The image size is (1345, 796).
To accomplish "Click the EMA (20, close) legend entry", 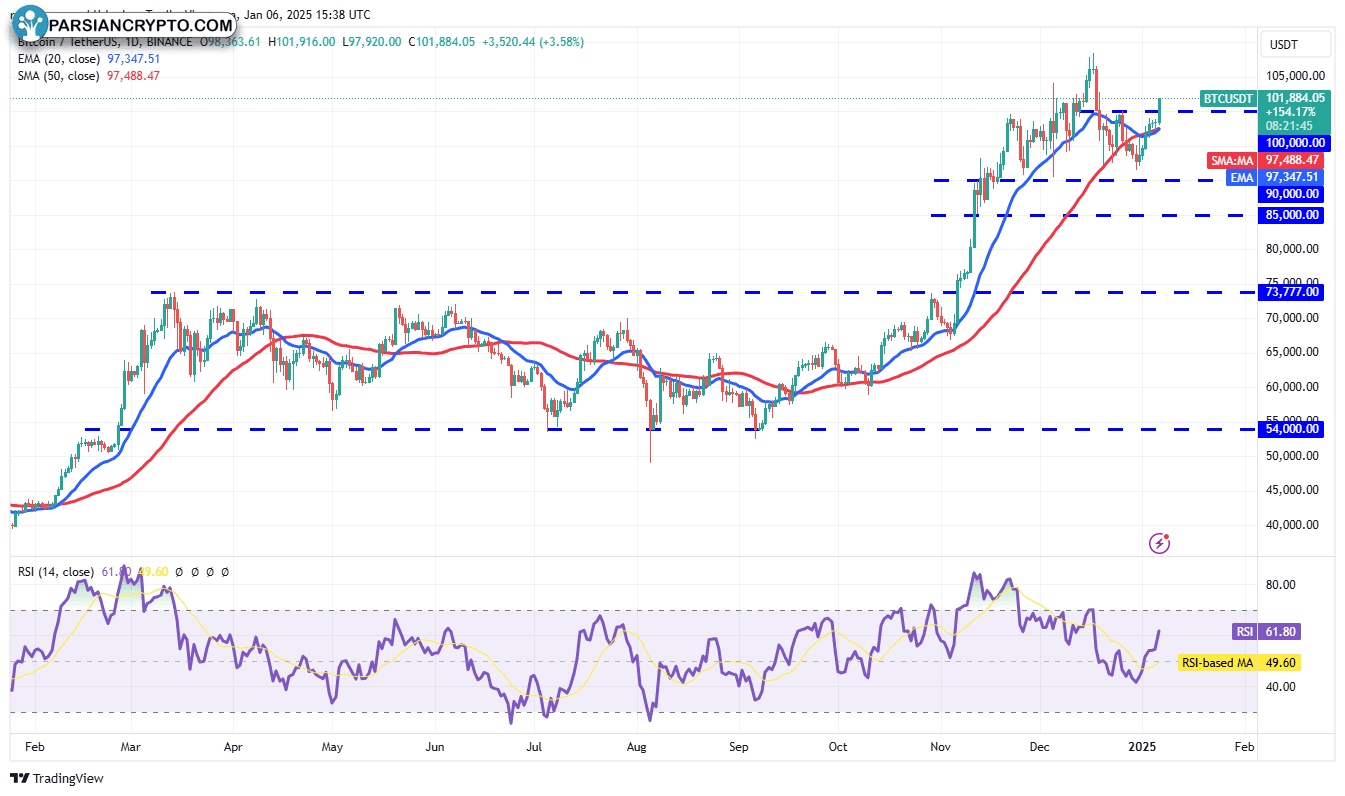I will tap(59, 59).
